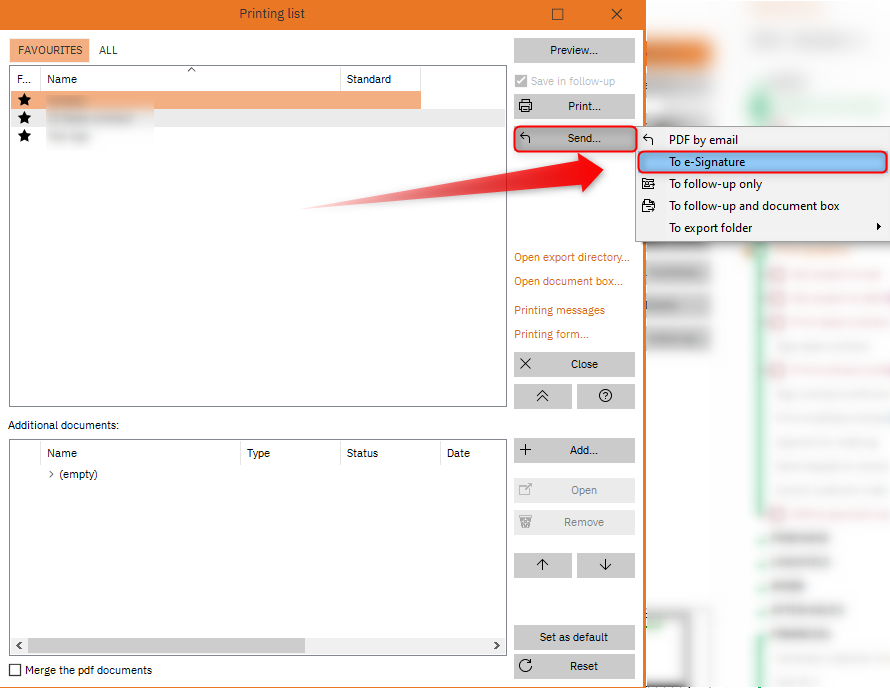
Task: Toggle favourite star on third list row
Action: (x=24, y=136)
